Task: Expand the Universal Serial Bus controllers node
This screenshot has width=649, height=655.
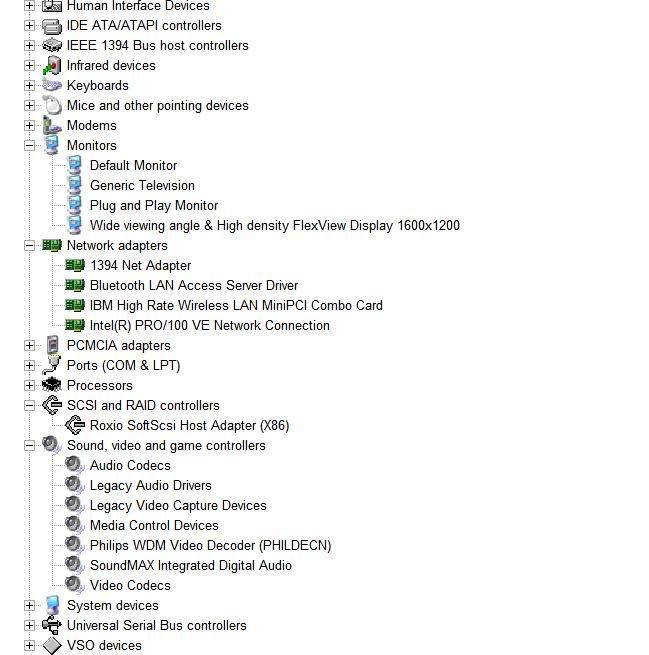Action: point(30,625)
